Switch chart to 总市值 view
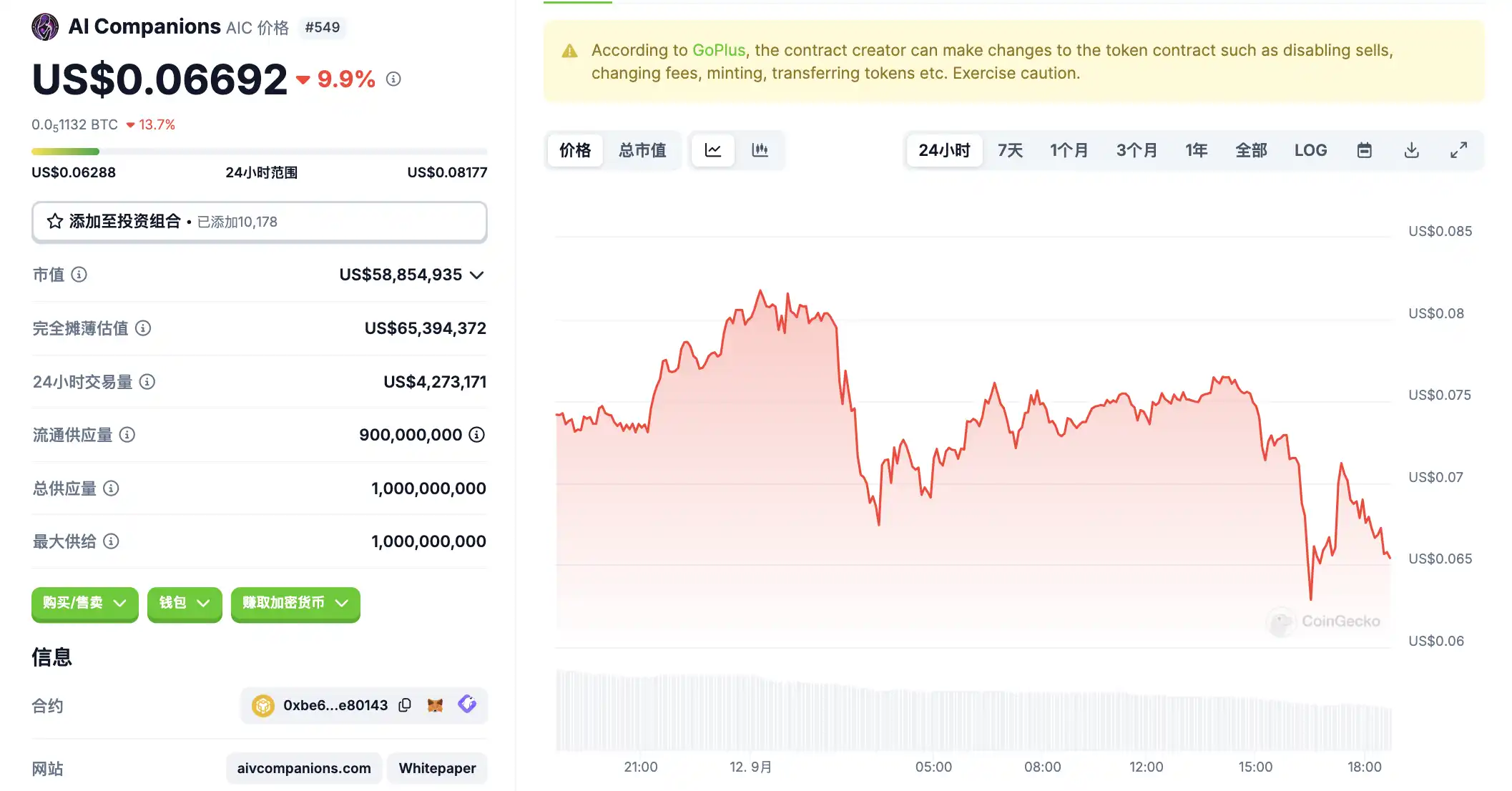This screenshot has height=791, width=1512. click(642, 150)
